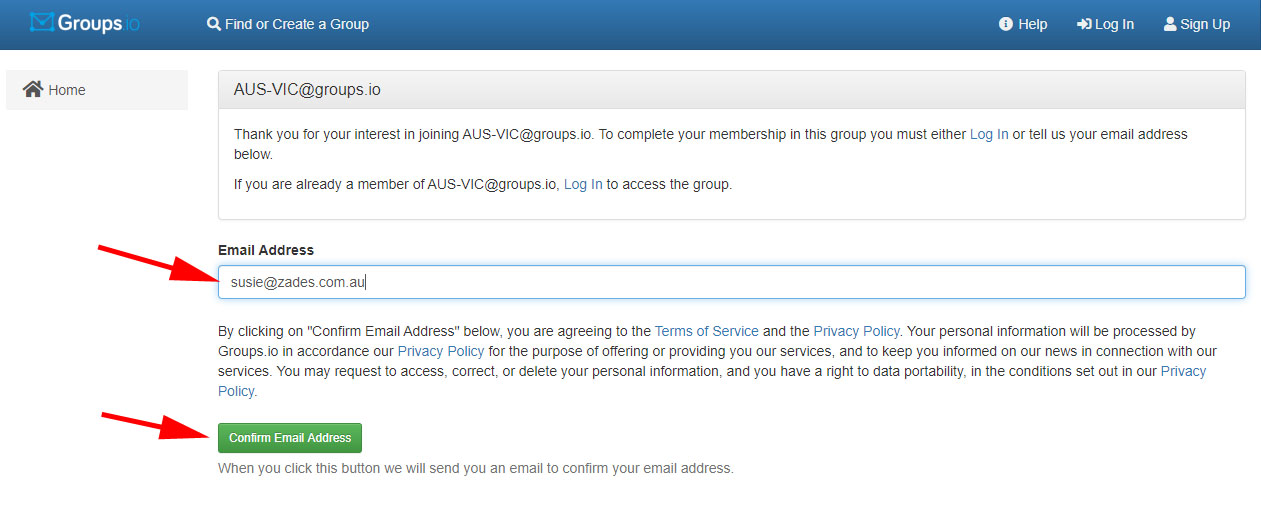The width and height of the screenshot is (1261, 508).
Task: Open Privacy Policy link after 'in accordance our'
Action: [x=440, y=351]
